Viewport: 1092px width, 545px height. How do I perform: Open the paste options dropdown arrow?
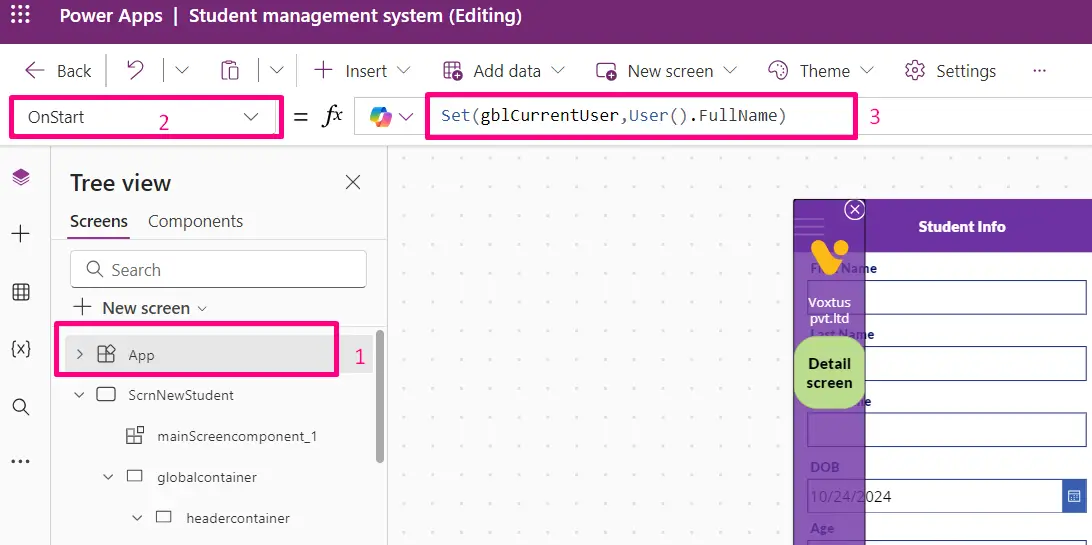[x=276, y=70]
